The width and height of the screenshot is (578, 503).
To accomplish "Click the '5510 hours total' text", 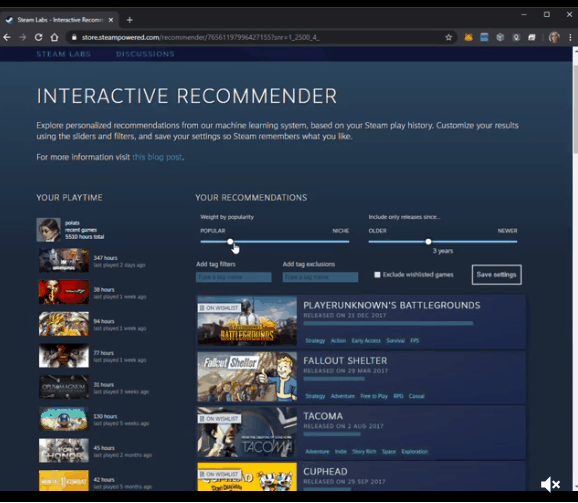I will pos(84,237).
